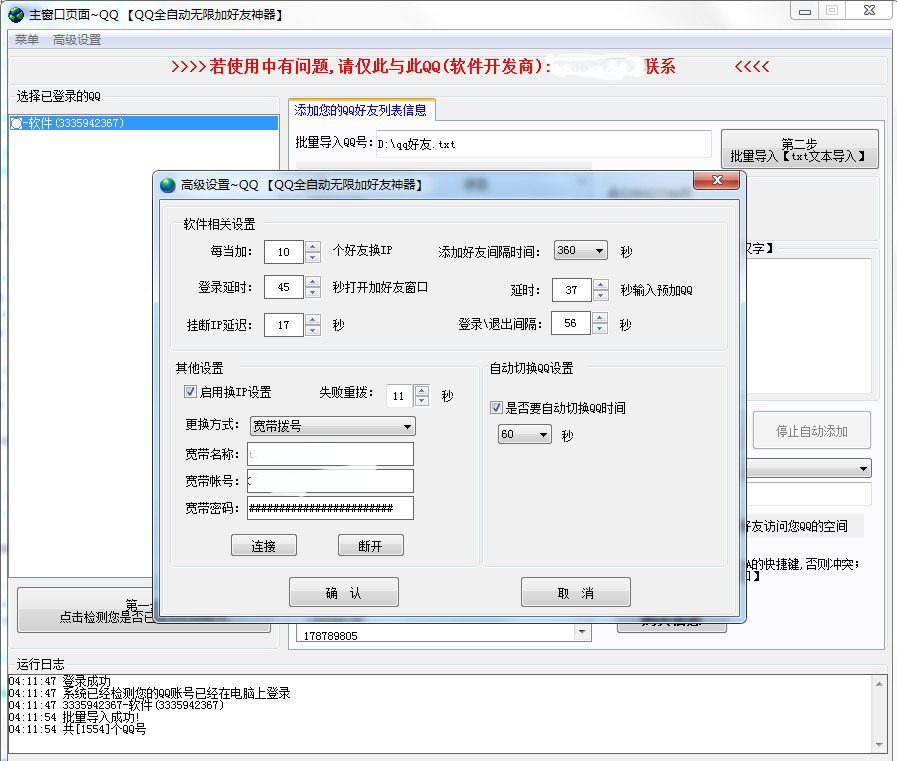The width and height of the screenshot is (897, 761).
Task: Click the 每当加 number field showing 10
Action: coord(284,252)
